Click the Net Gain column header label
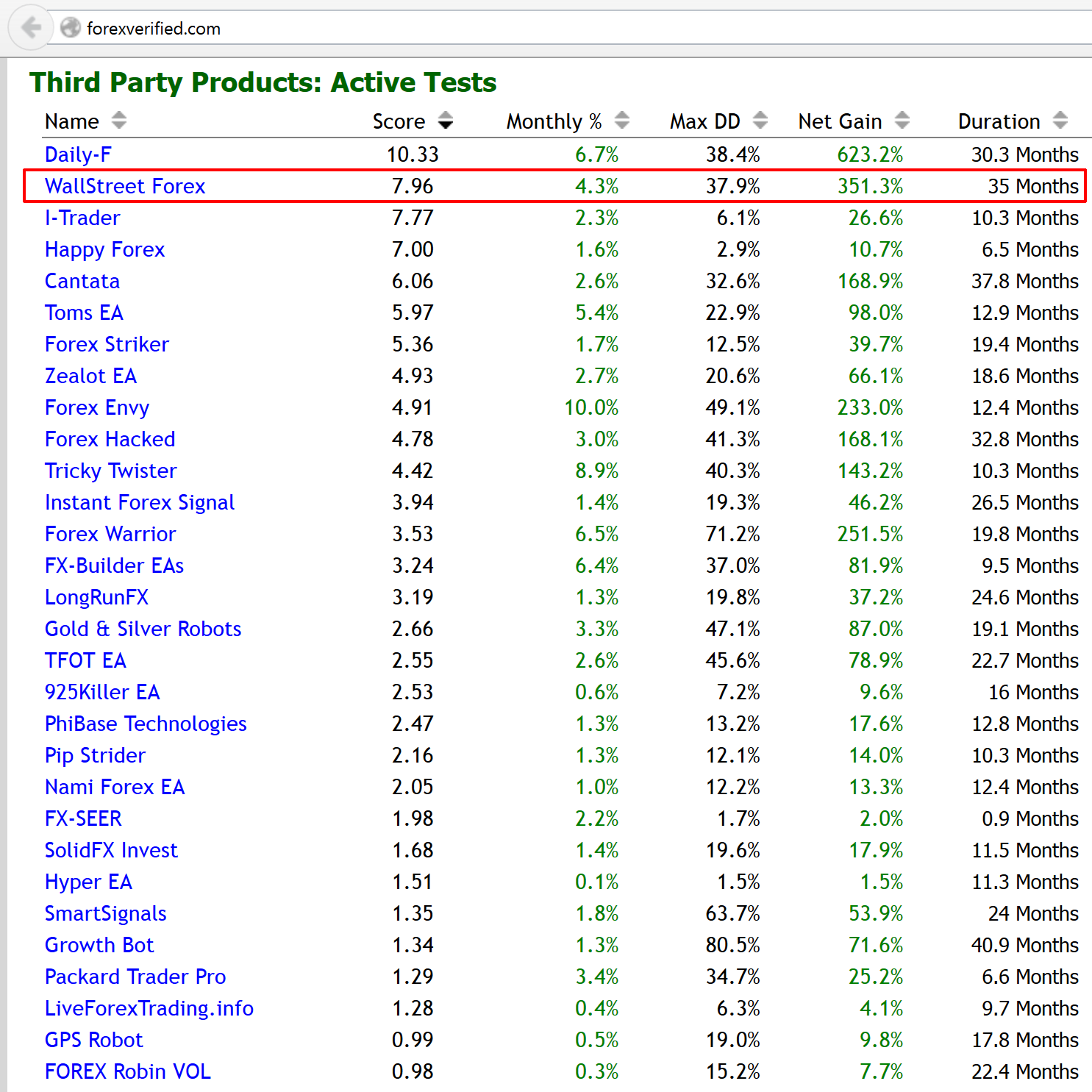 tap(840, 121)
